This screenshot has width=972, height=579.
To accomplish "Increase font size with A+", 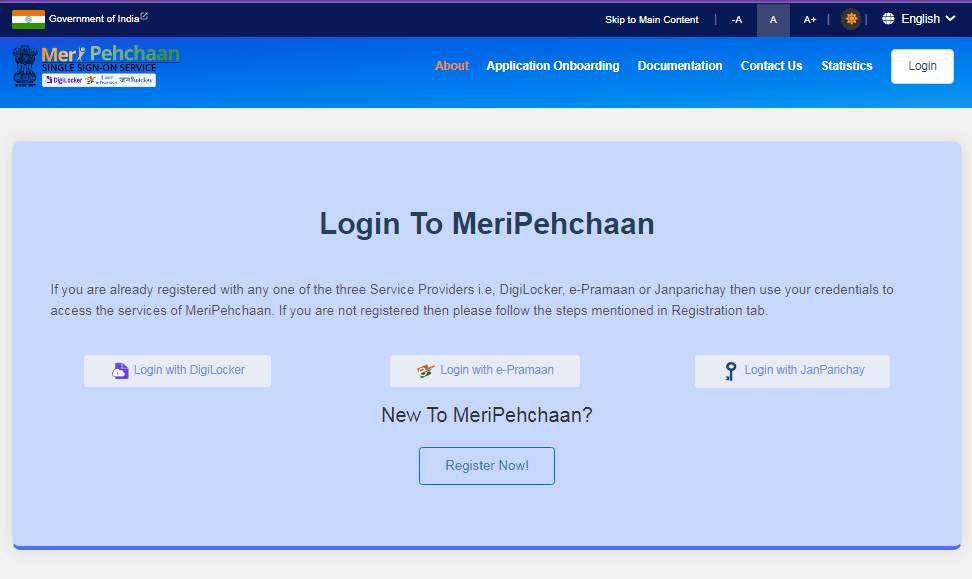I will [x=810, y=20].
